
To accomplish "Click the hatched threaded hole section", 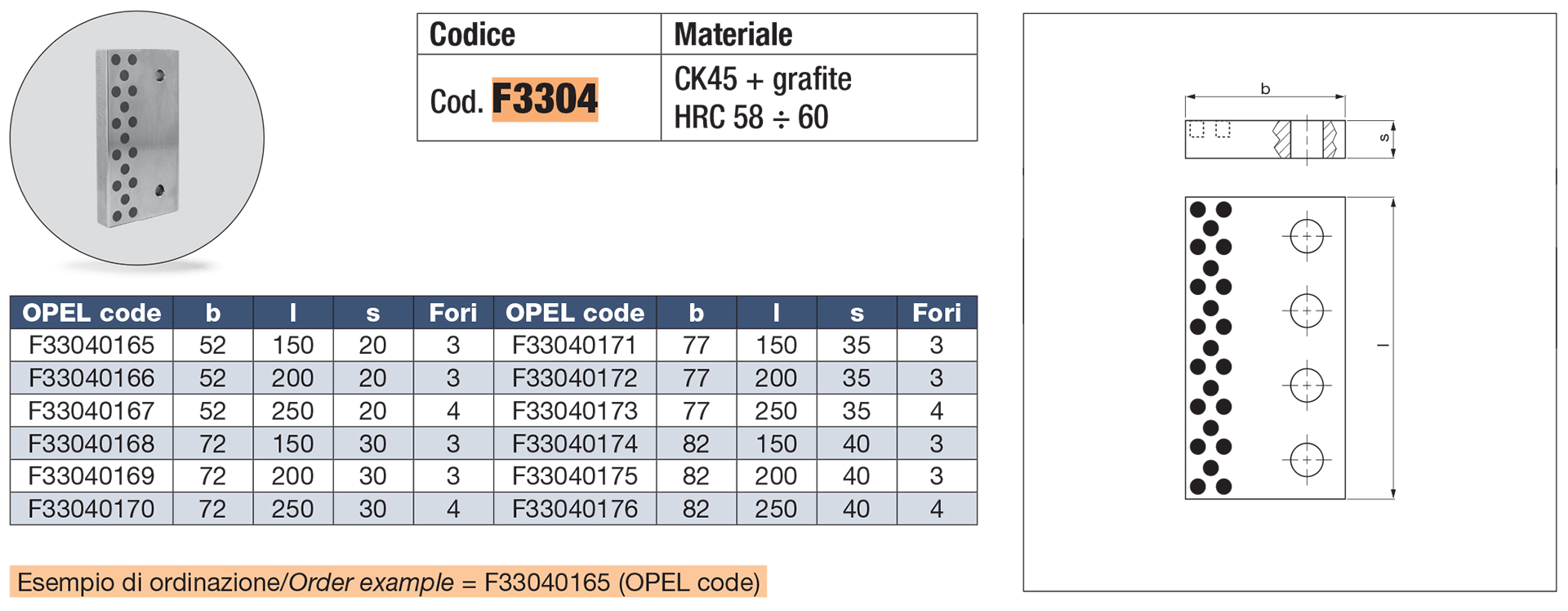I will click(1308, 140).
